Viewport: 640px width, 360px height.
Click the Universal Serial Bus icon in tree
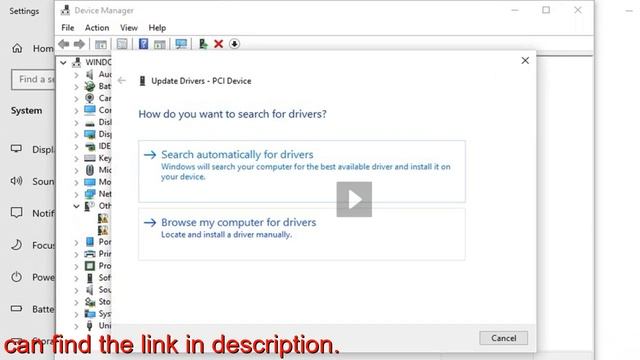pos(90,325)
